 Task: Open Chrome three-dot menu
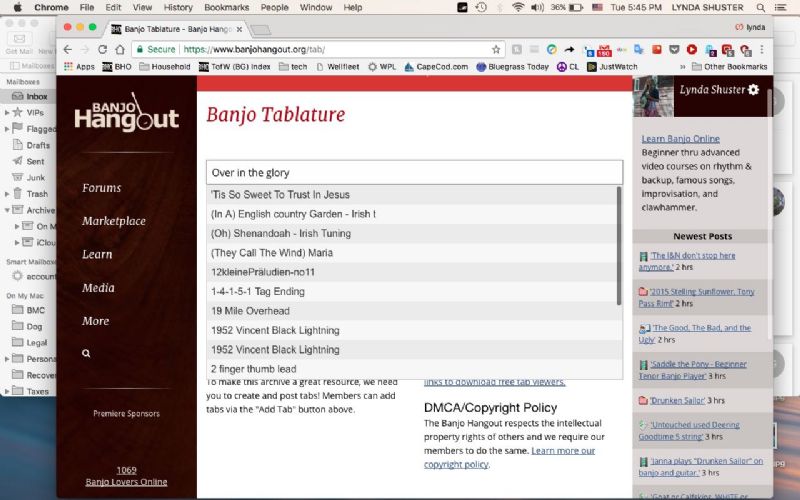coord(762,49)
